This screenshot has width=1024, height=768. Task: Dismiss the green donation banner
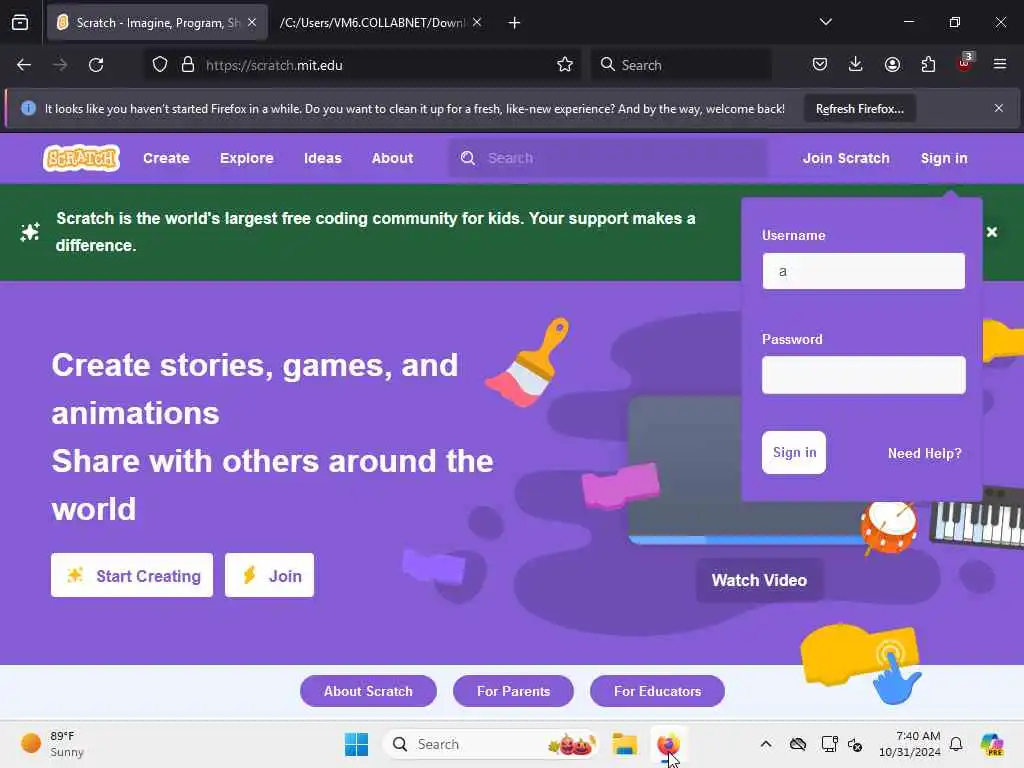click(992, 232)
